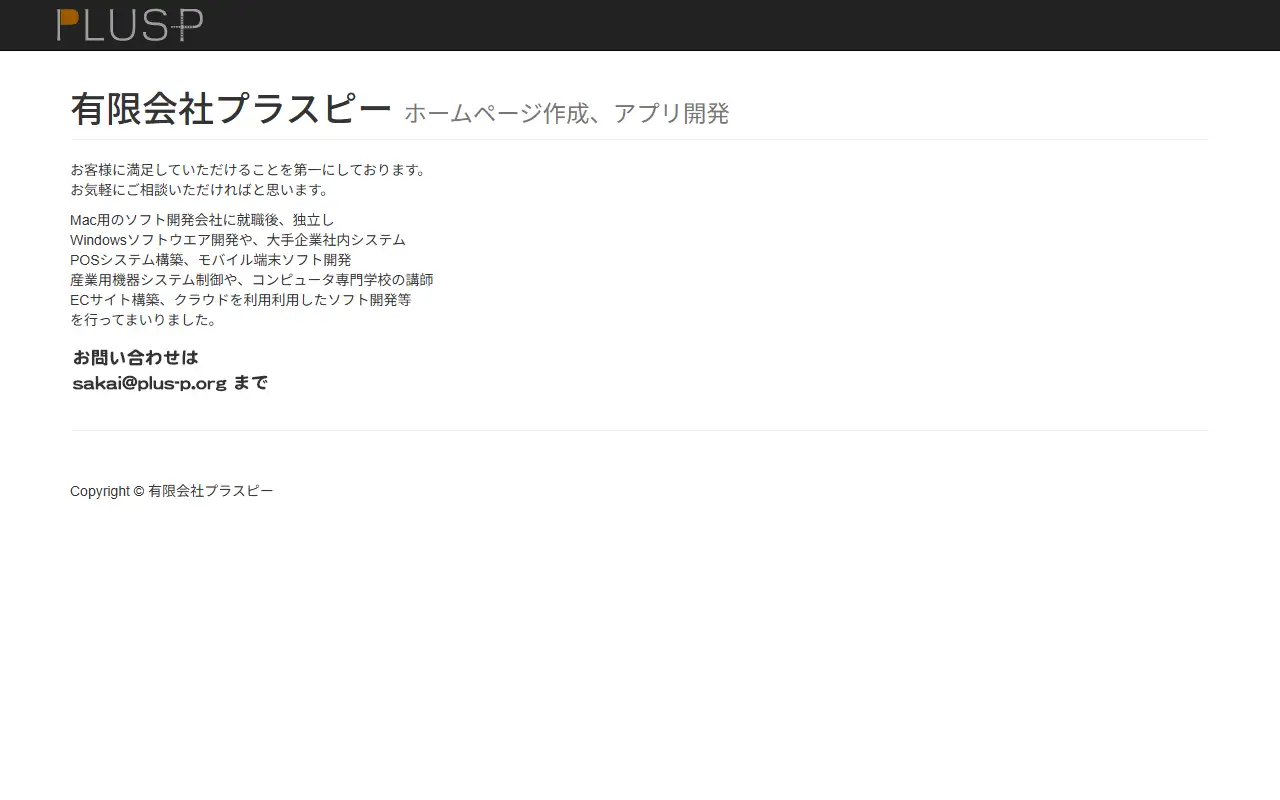Click the line お気軽にご相談いただければと思います。
The image size is (1280, 800).
coord(200,190)
